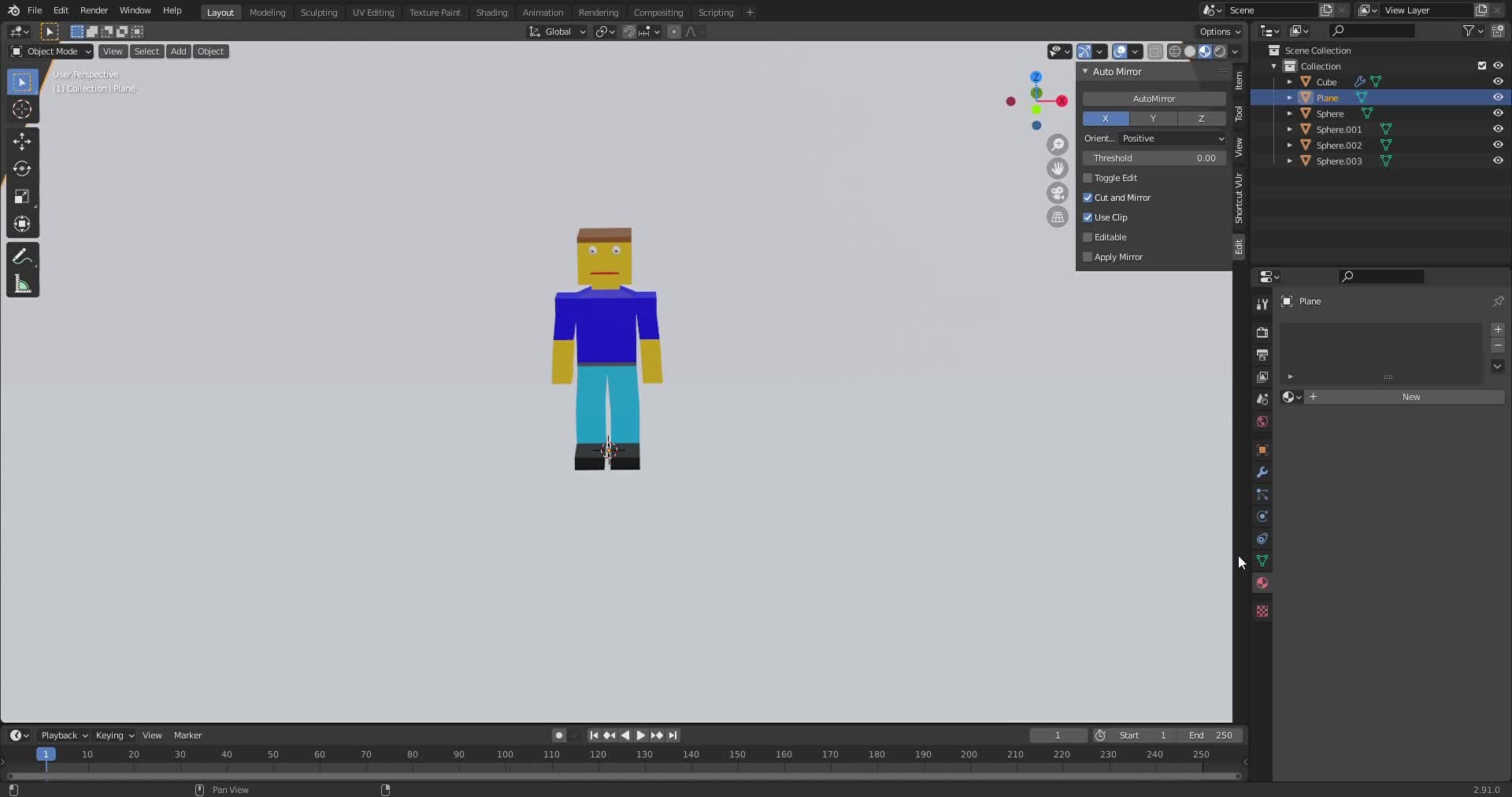1512x797 pixels.
Task: Expand the Cube item in outliner
Action: 1289,82
